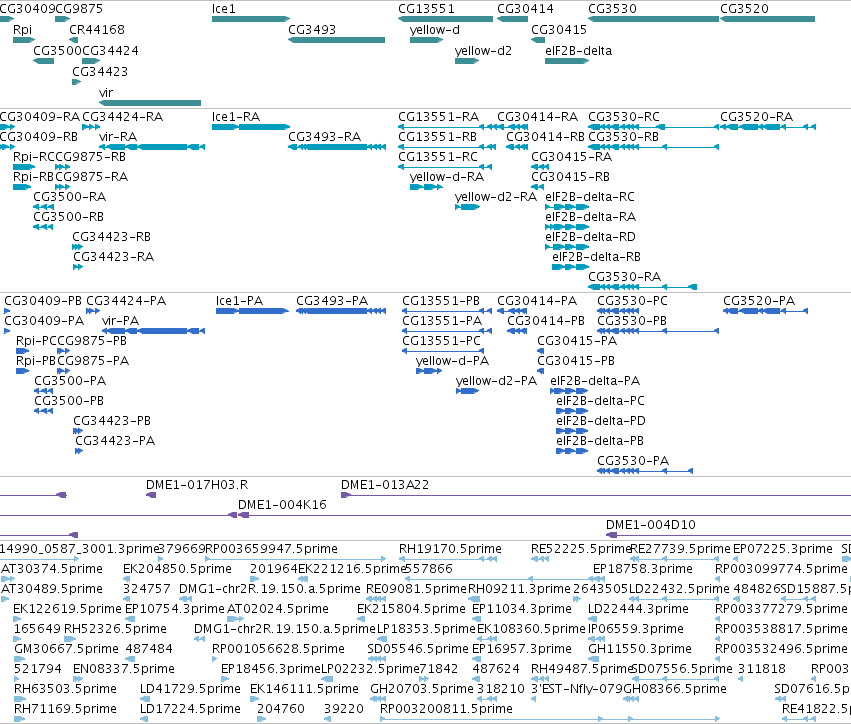Open the CG3530-PA protein label
Viewport: 851px width, 724px height.
point(633,461)
